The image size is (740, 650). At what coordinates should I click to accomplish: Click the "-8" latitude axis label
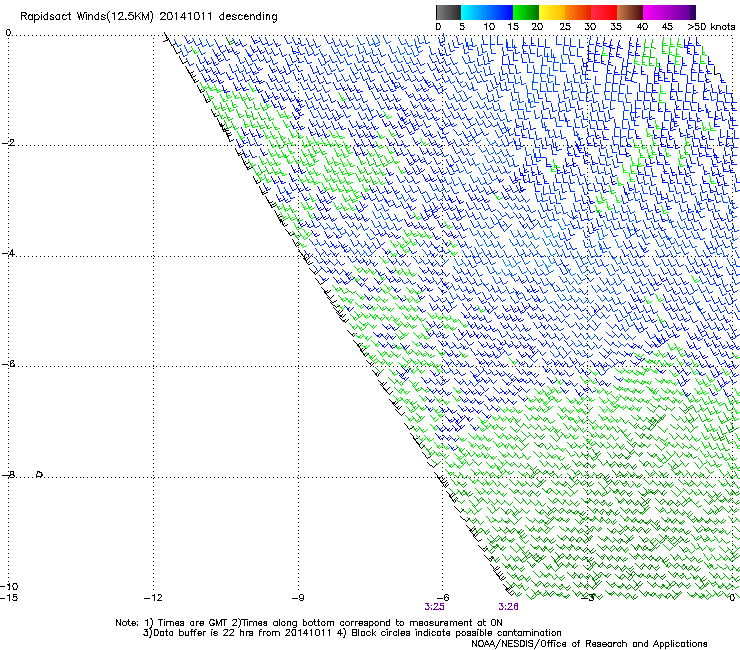[8, 475]
